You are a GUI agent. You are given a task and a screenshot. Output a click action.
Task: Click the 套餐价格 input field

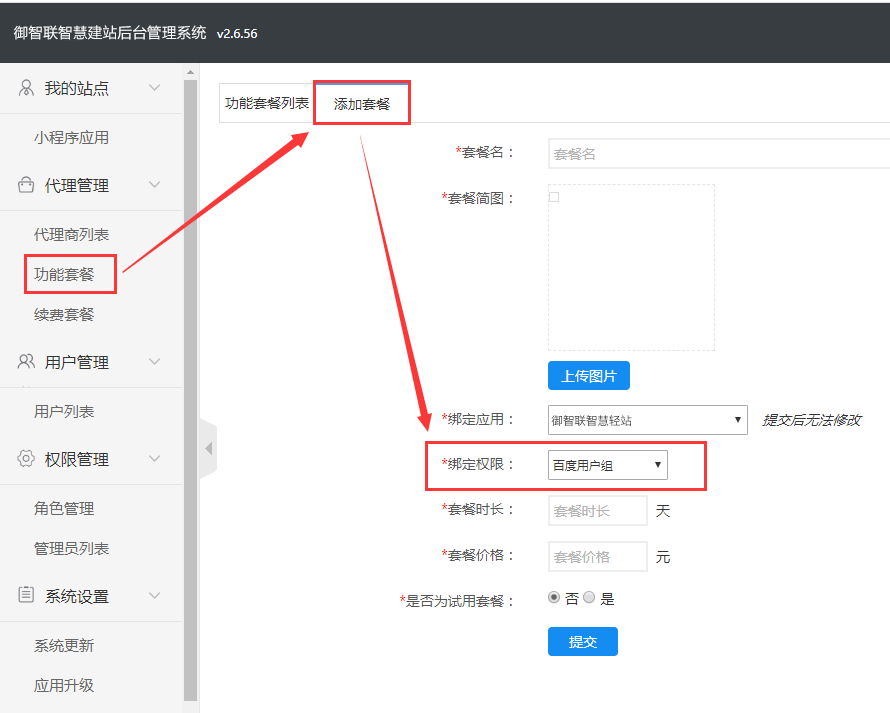pos(597,557)
